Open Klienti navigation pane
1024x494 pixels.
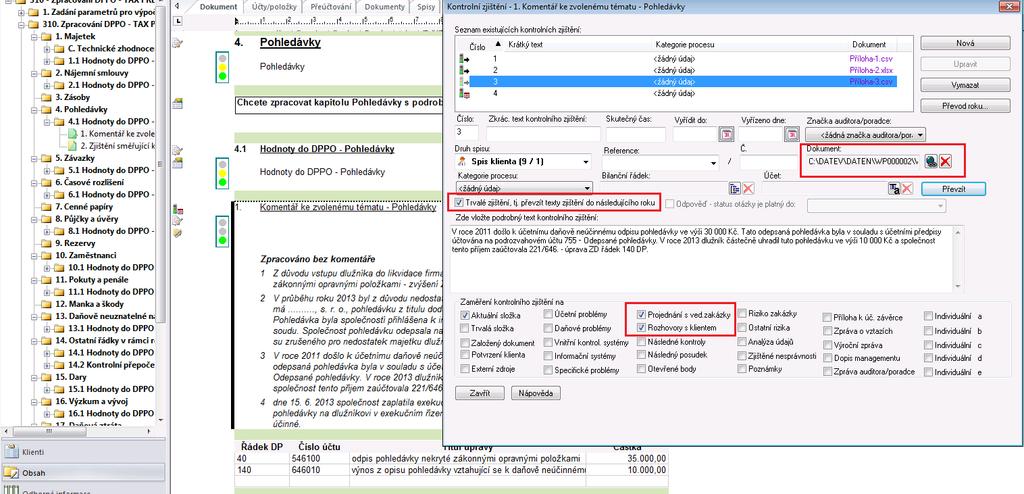point(83,451)
